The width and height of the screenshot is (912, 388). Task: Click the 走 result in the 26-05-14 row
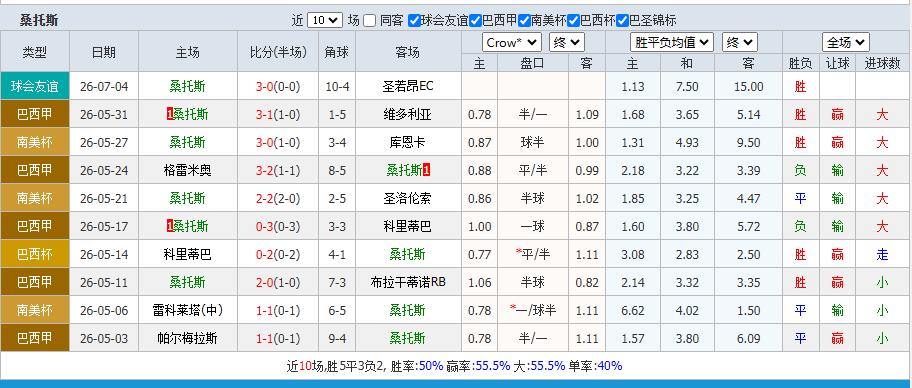click(x=882, y=254)
